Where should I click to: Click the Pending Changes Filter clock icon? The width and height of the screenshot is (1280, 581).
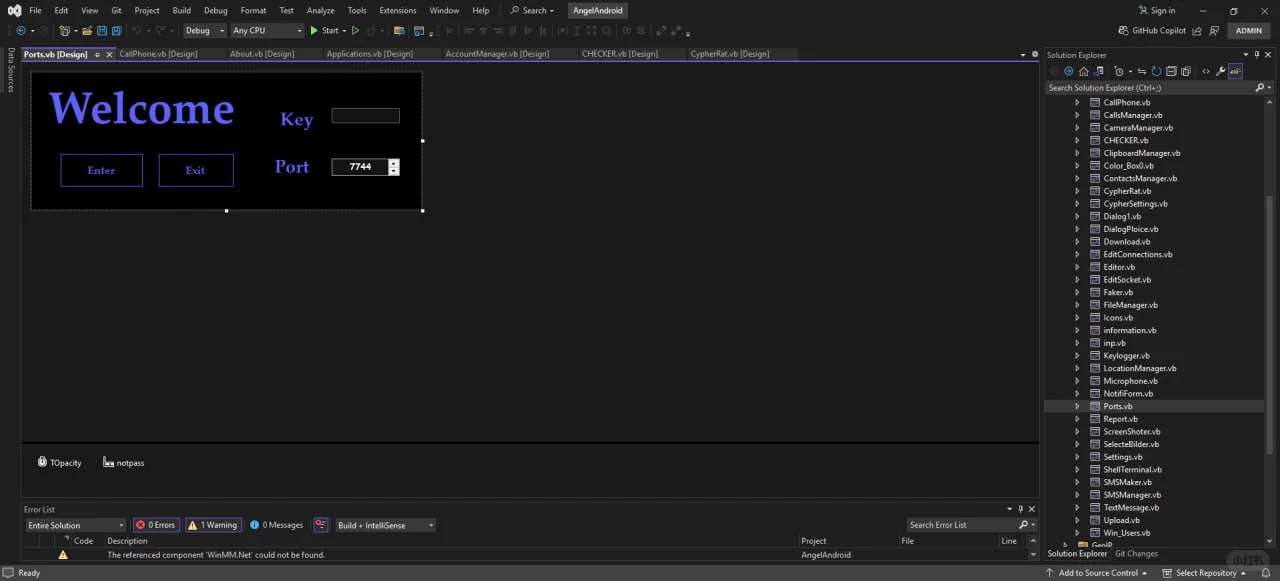1120,71
